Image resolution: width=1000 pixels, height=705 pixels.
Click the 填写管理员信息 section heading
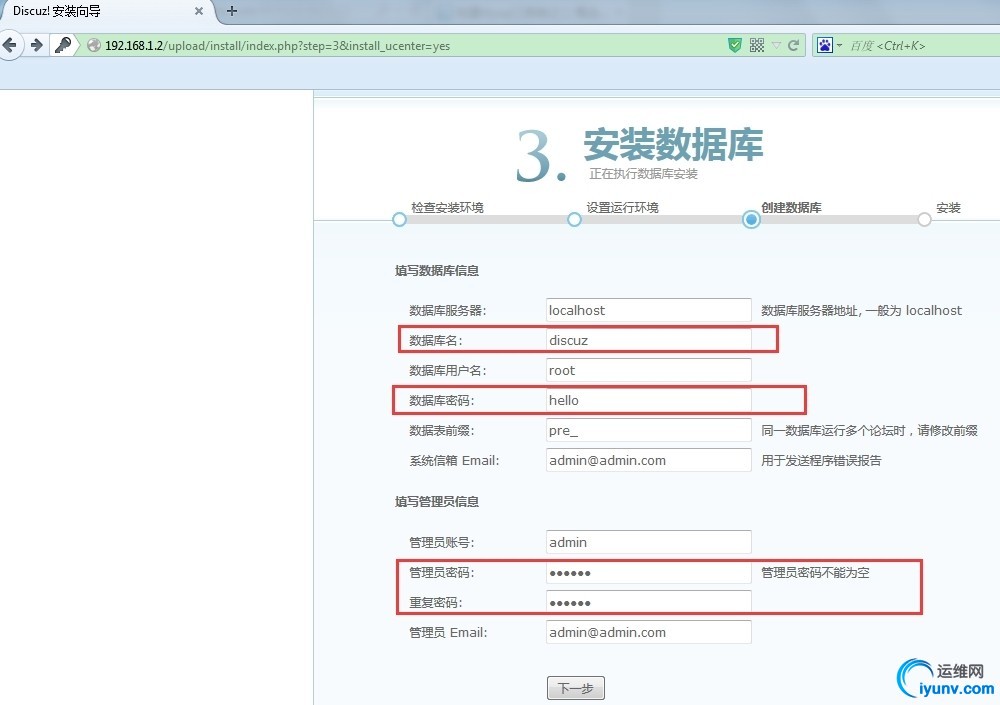pos(437,501)
